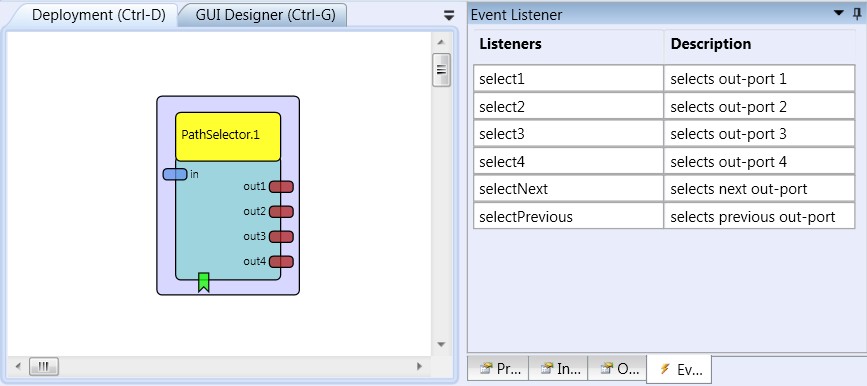Click the Description column header
867x386 pixels.
(x=759, y=44)
